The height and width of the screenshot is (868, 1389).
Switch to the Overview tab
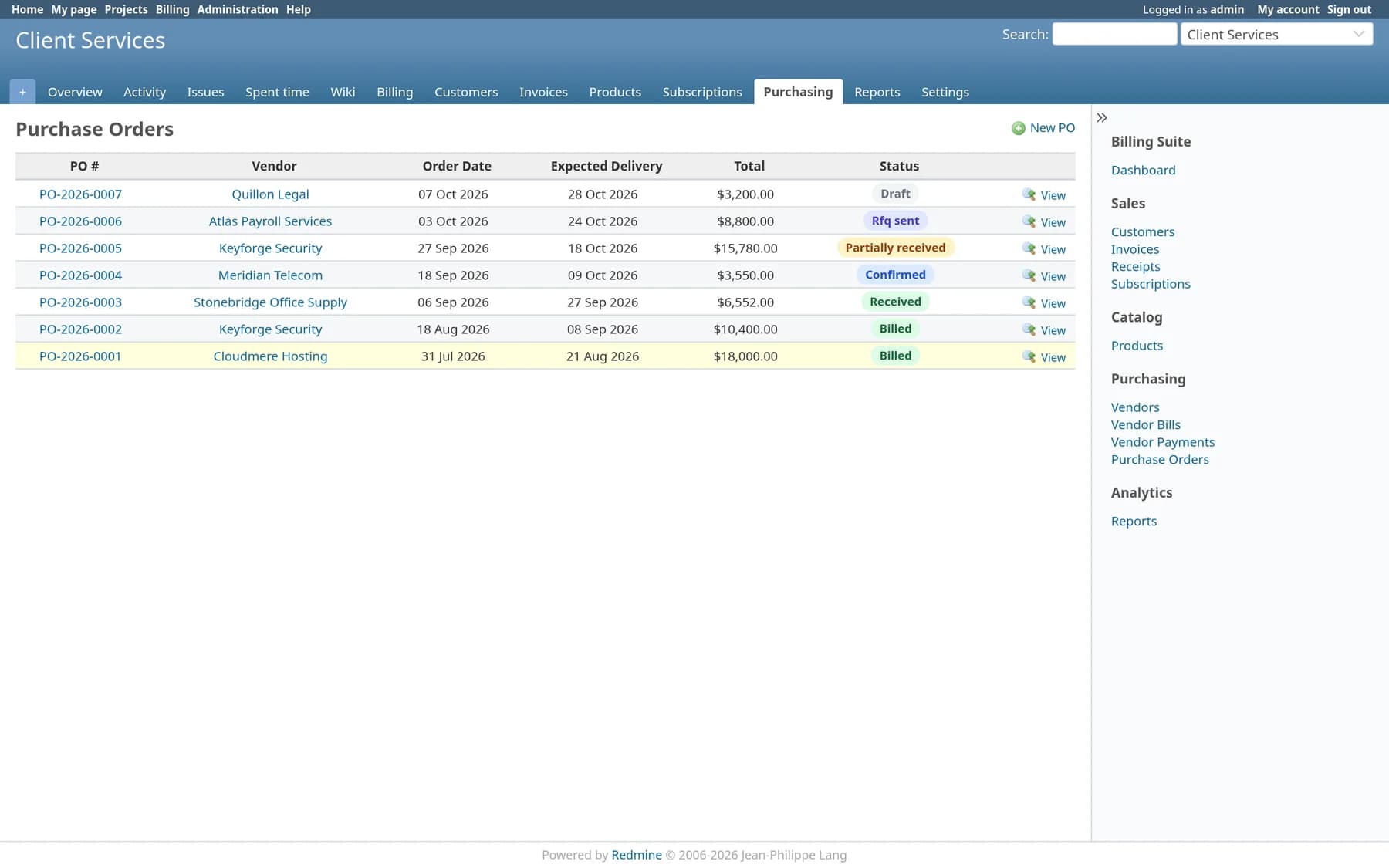(75, 92)
